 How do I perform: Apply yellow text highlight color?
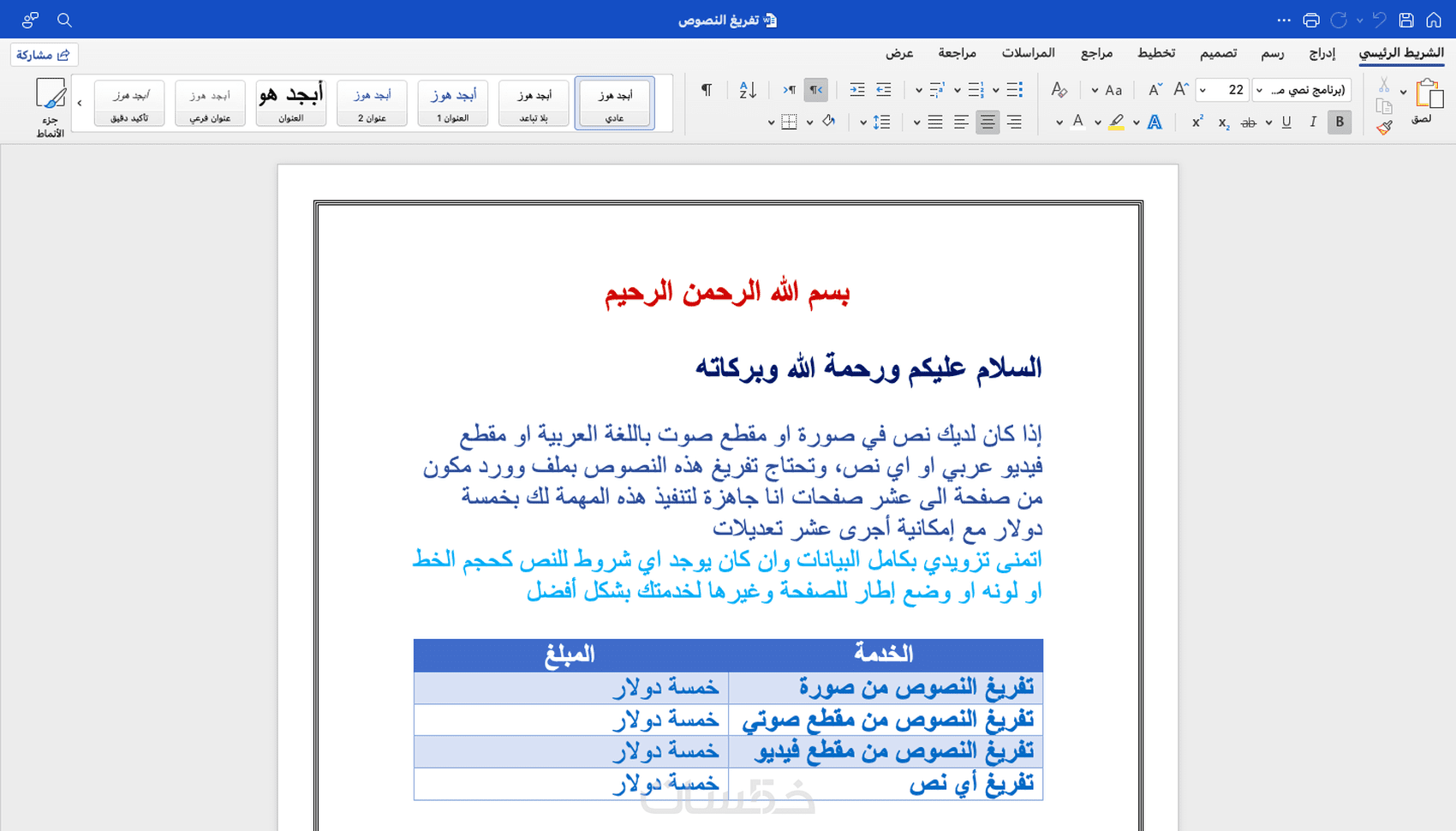pos(1116,123)
